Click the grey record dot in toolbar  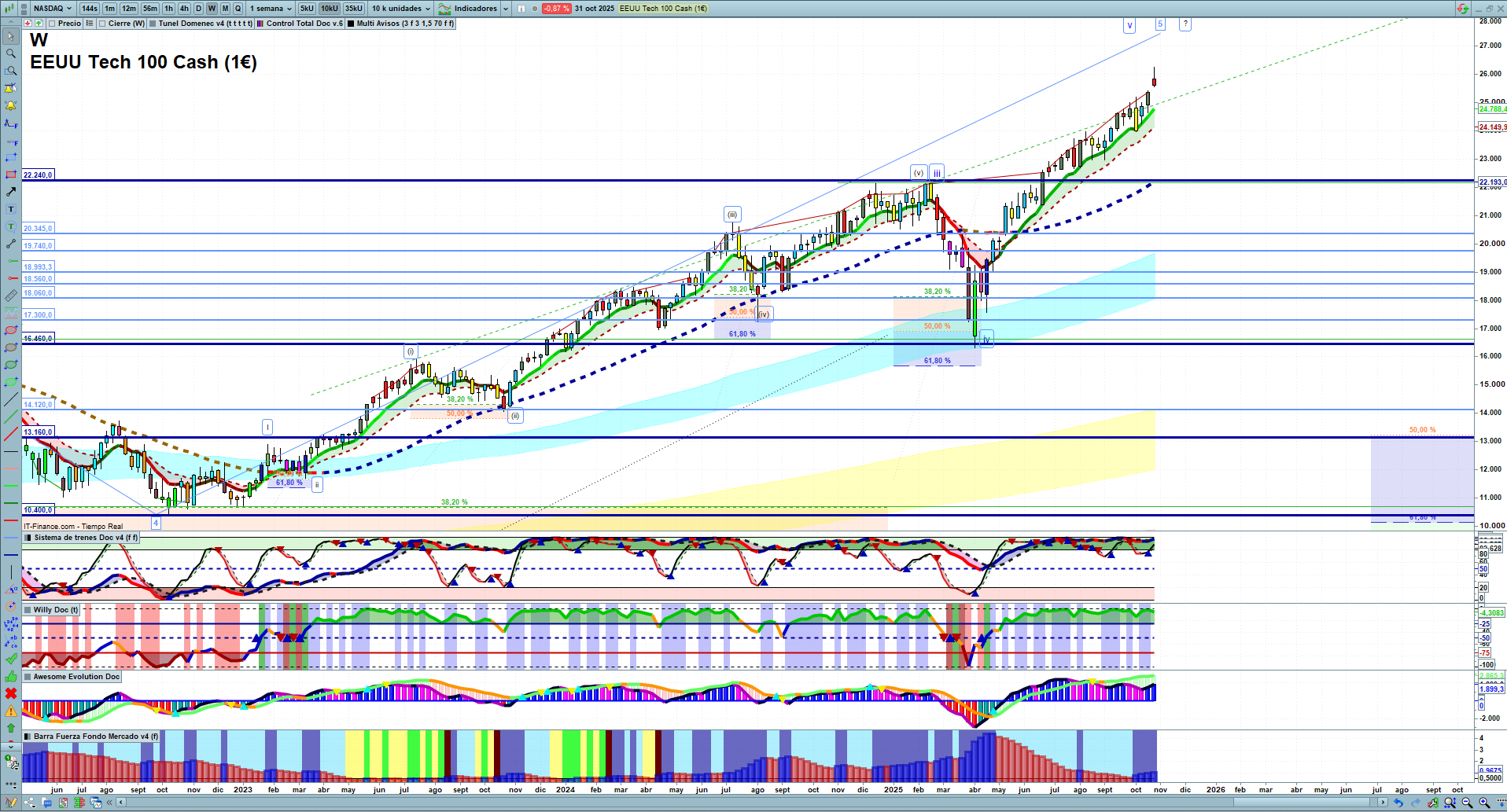point(535,9)
